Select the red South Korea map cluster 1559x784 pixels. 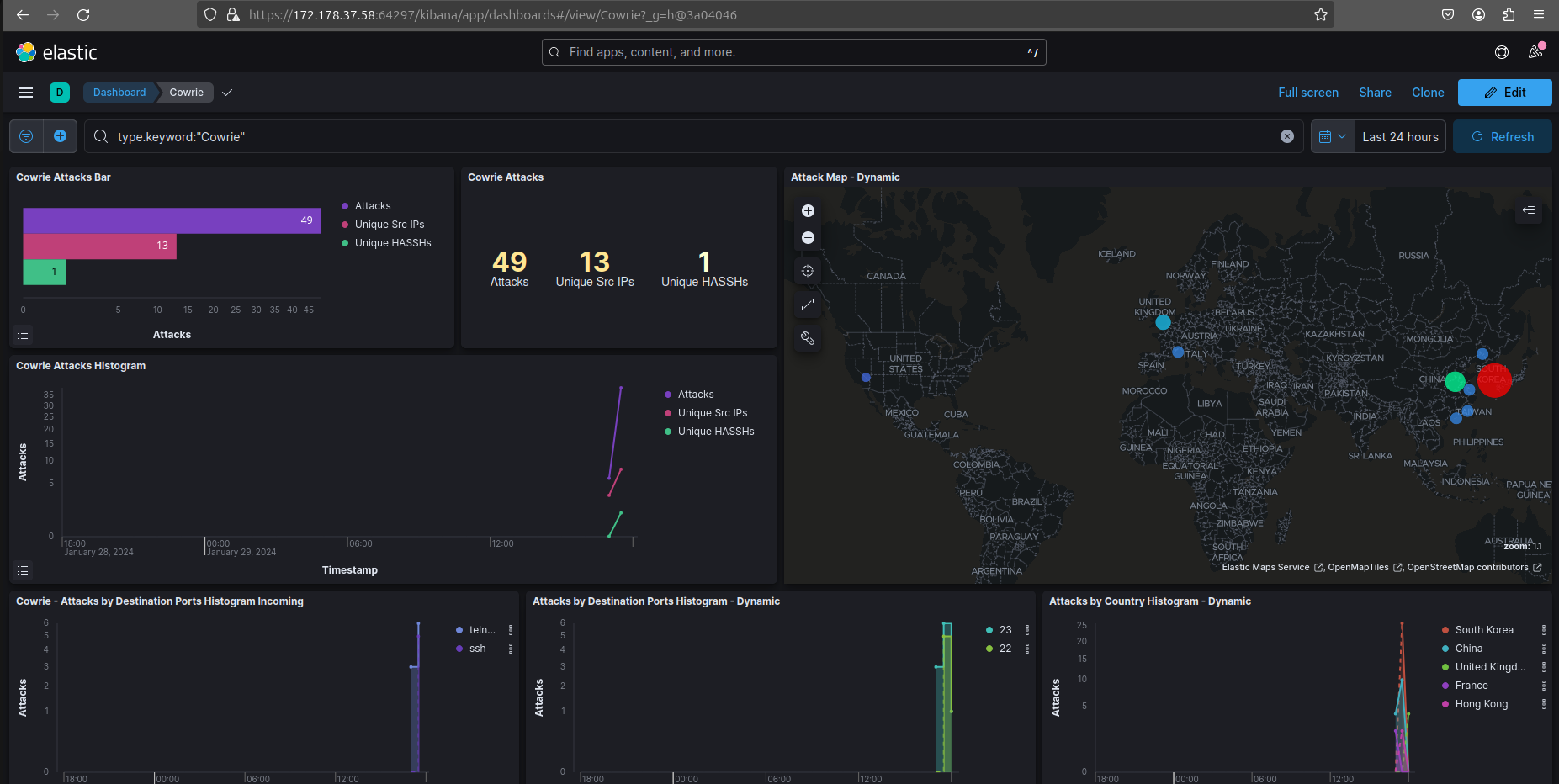click(x=1494, y=380)
